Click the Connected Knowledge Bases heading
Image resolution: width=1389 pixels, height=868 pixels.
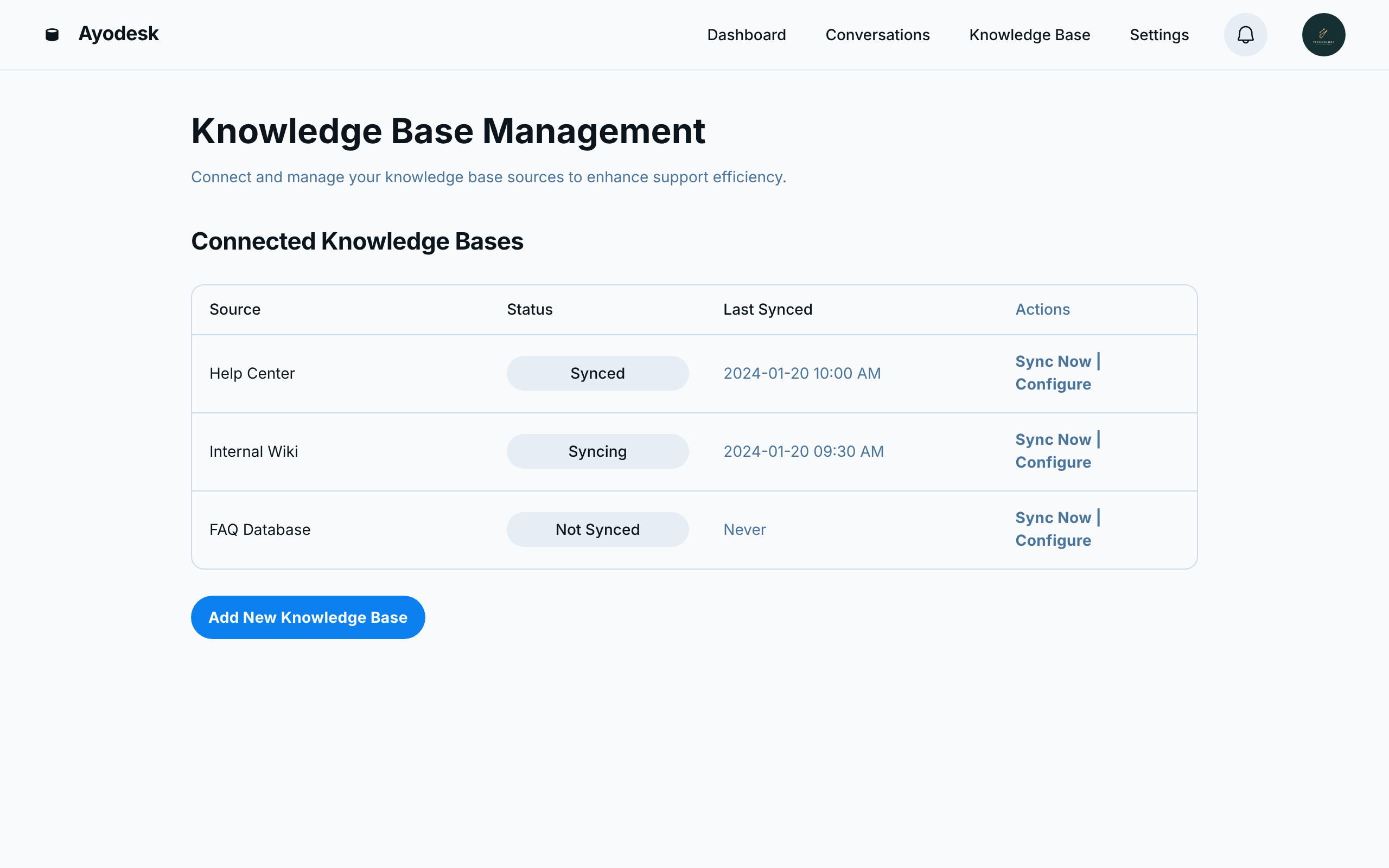[357, 241]
